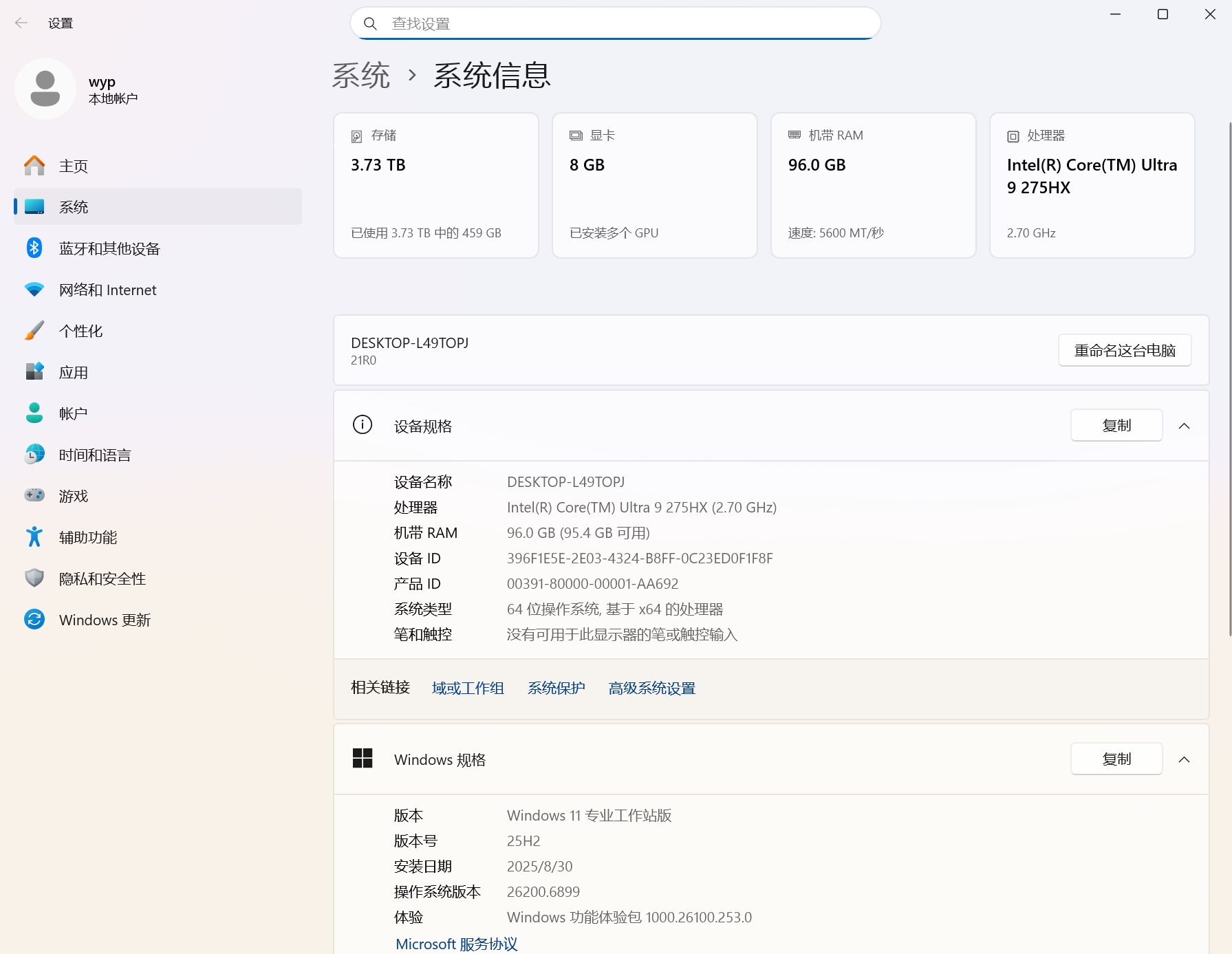Click the Gaming controller icon
The height and width of the screenshot is (954, 1232).
click(x=34, y=496)
